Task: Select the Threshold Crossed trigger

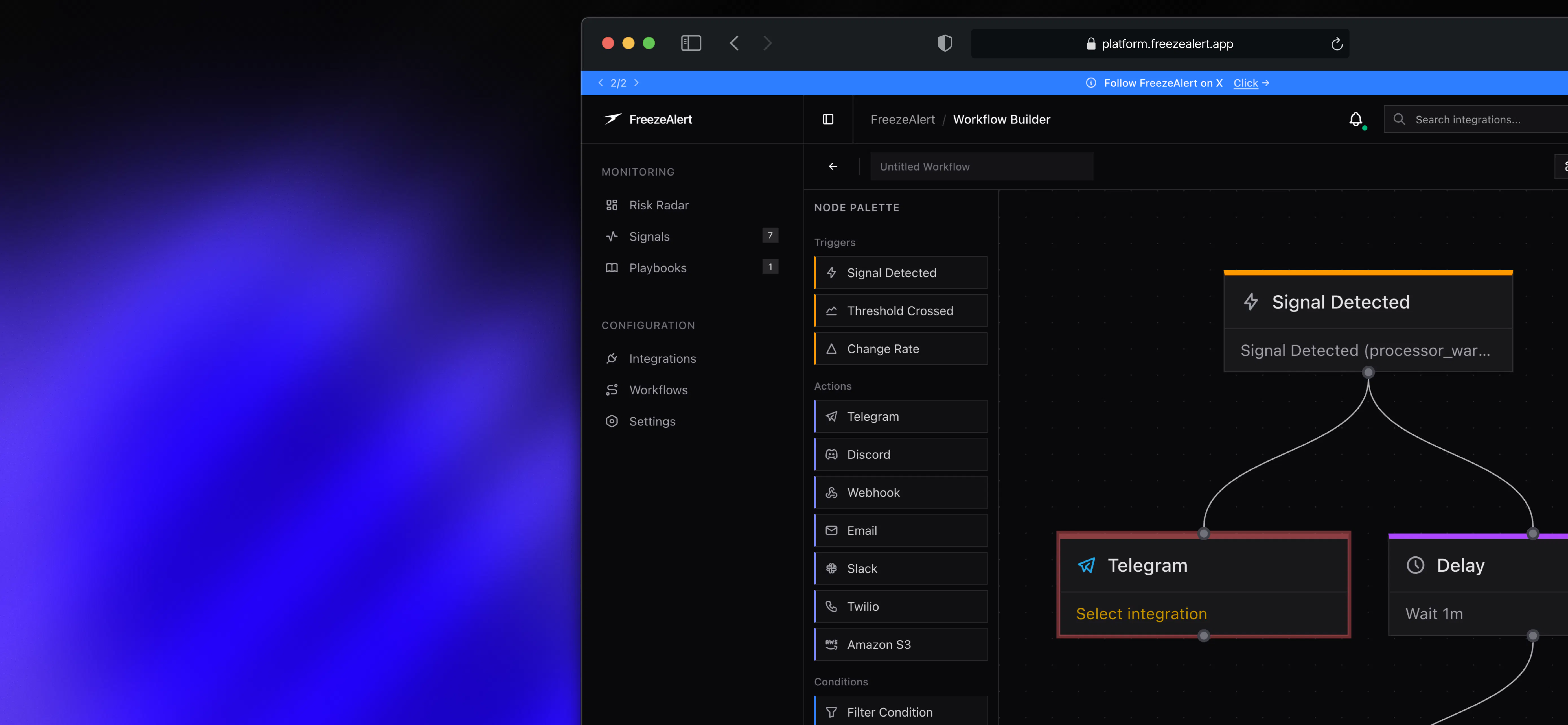Action: (x=901, y=311)
